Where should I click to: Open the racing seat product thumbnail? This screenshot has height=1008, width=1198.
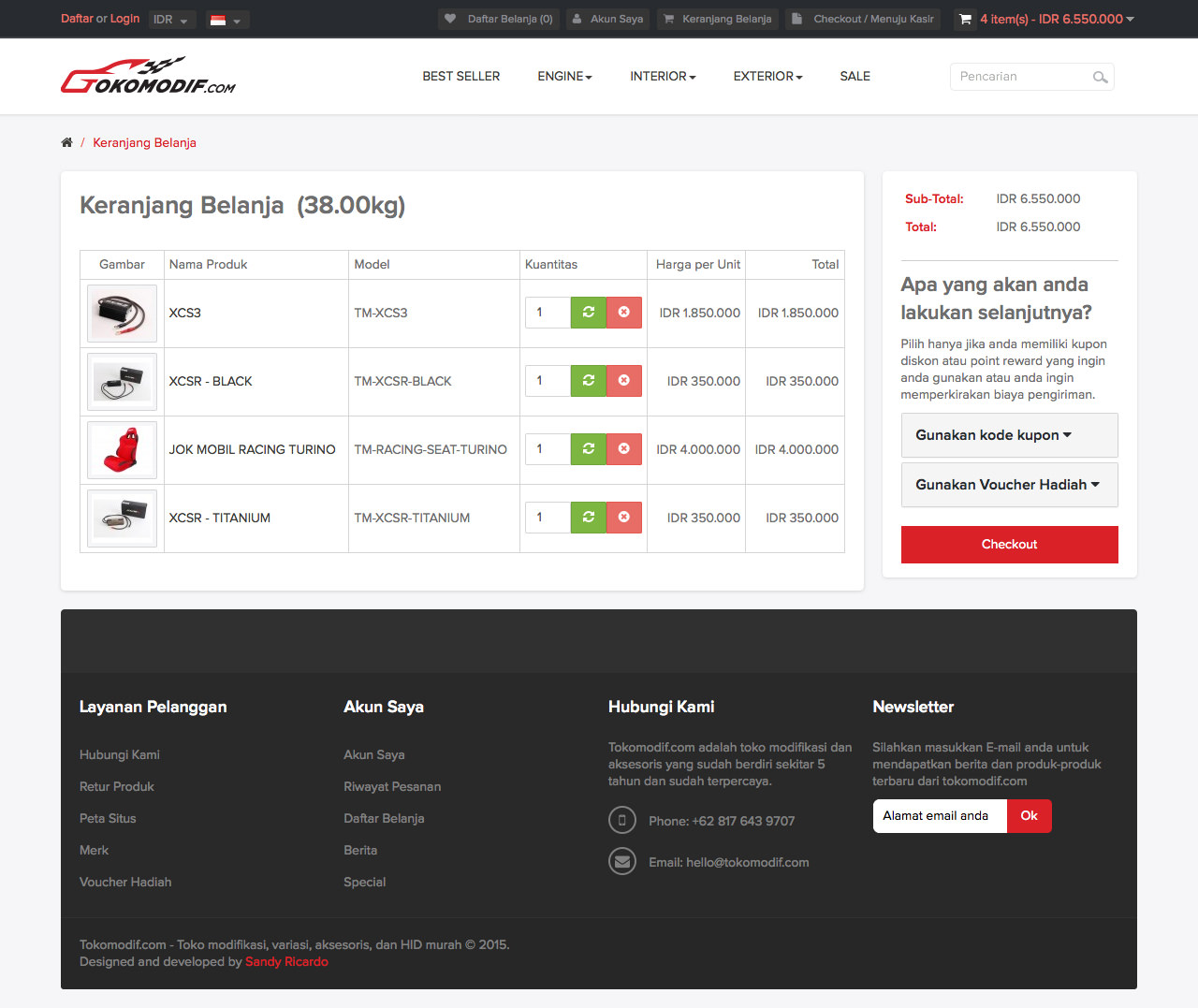[x=122, y=450]
